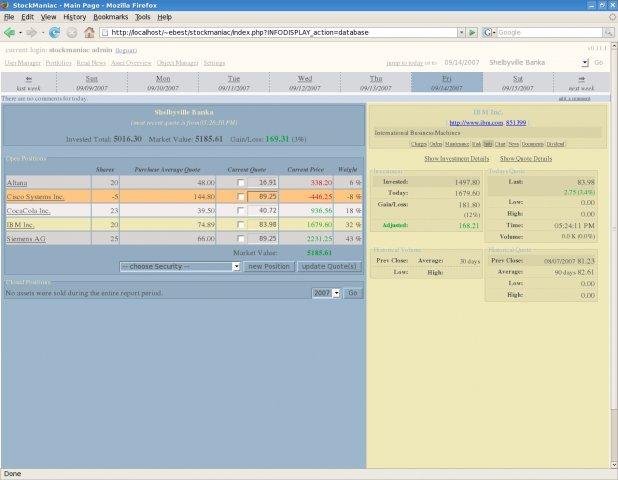This screenshot has width=618, height=480.
Task: Select Sun 09/09/2007 in the week bar
Action: pos(92,83)
